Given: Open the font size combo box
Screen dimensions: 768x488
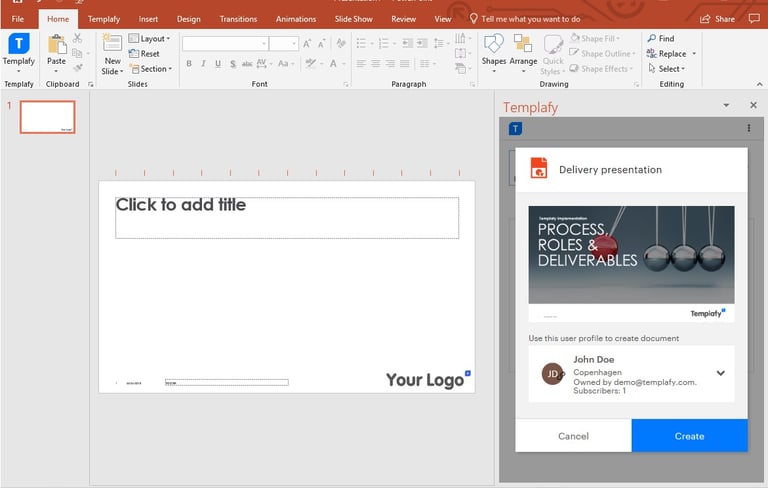Looking at the screenshot, I should click(284, 44).
